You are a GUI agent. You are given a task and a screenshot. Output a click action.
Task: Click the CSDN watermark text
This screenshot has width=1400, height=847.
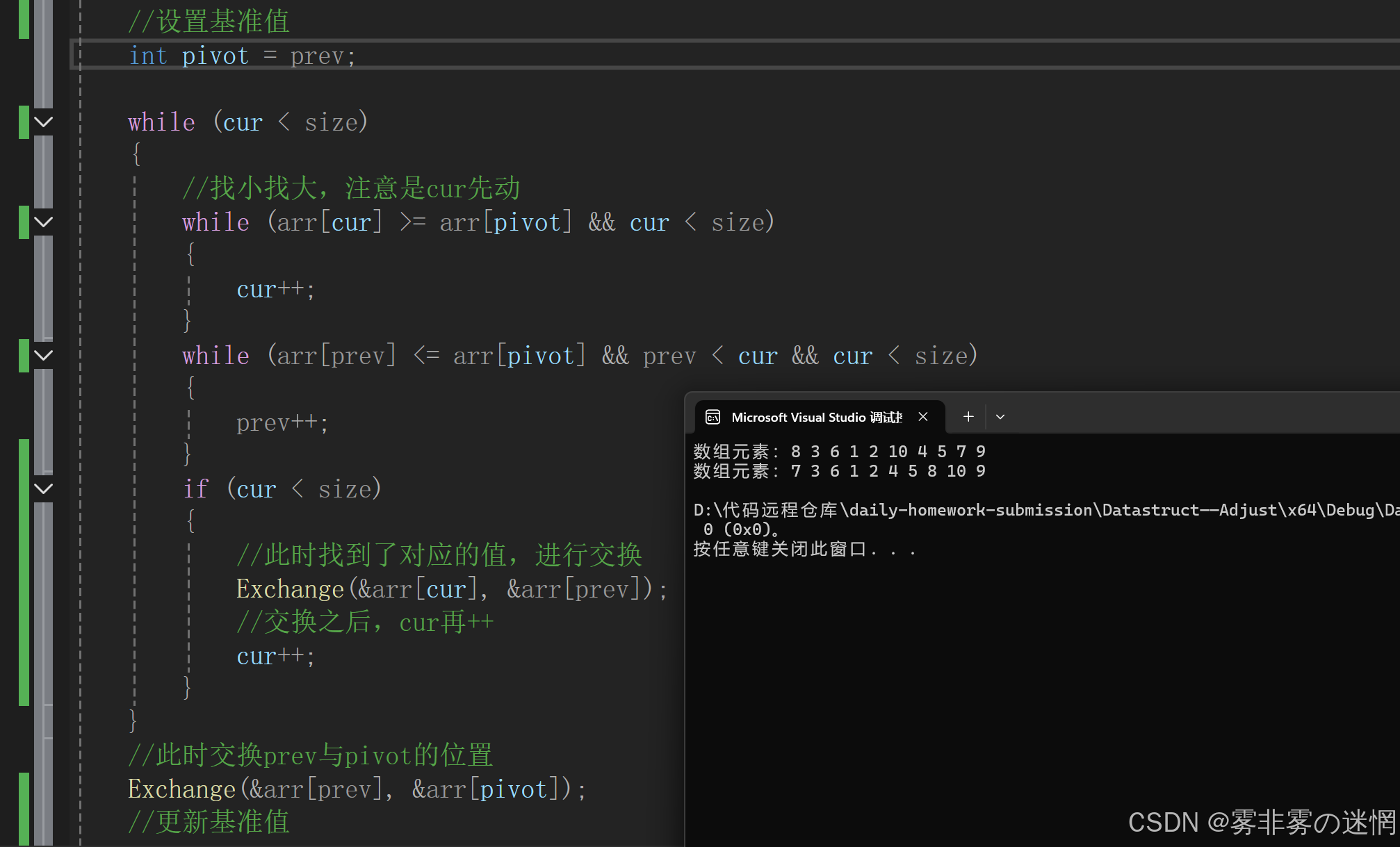point(1261,822)
